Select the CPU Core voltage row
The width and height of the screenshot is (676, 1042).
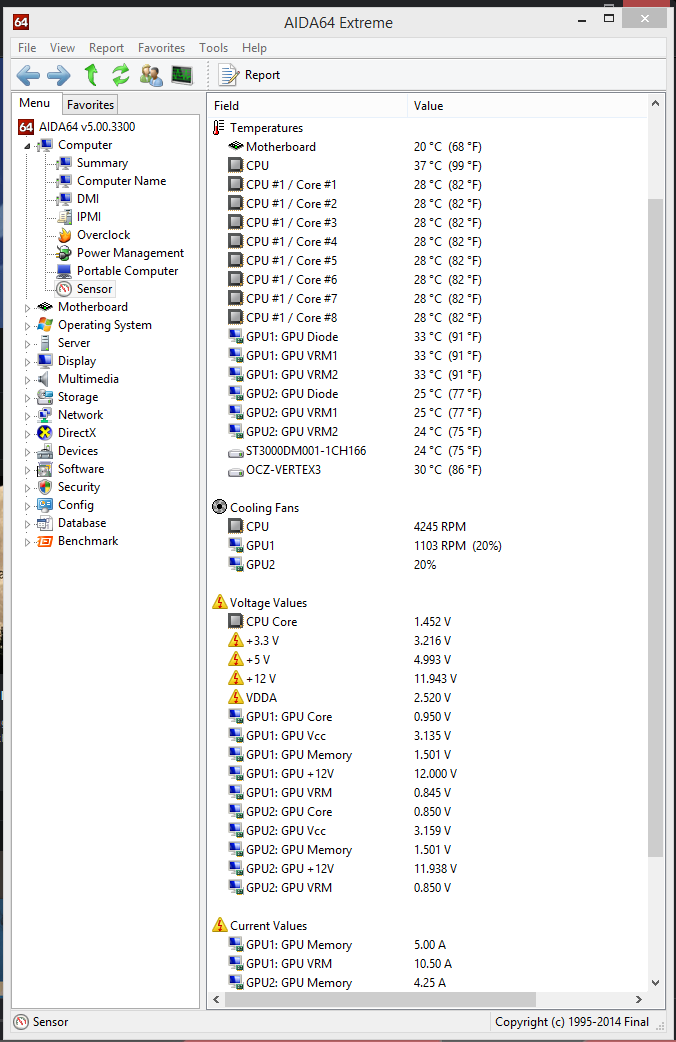click(429, 622)
